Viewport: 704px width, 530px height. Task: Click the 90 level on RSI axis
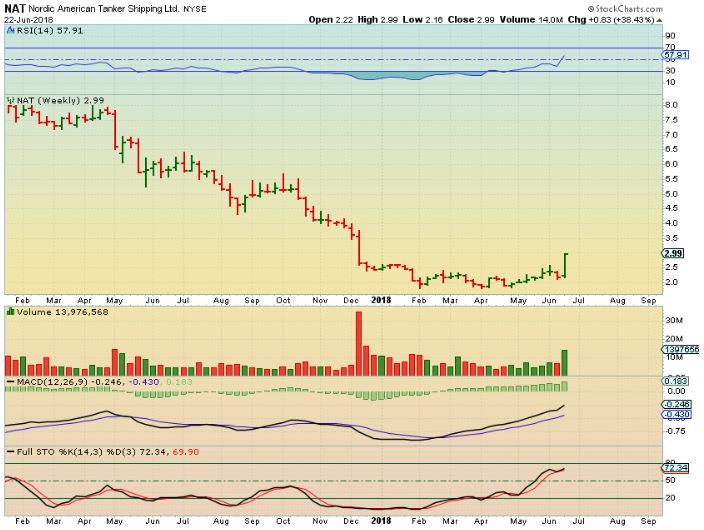(x=670, y=36)
